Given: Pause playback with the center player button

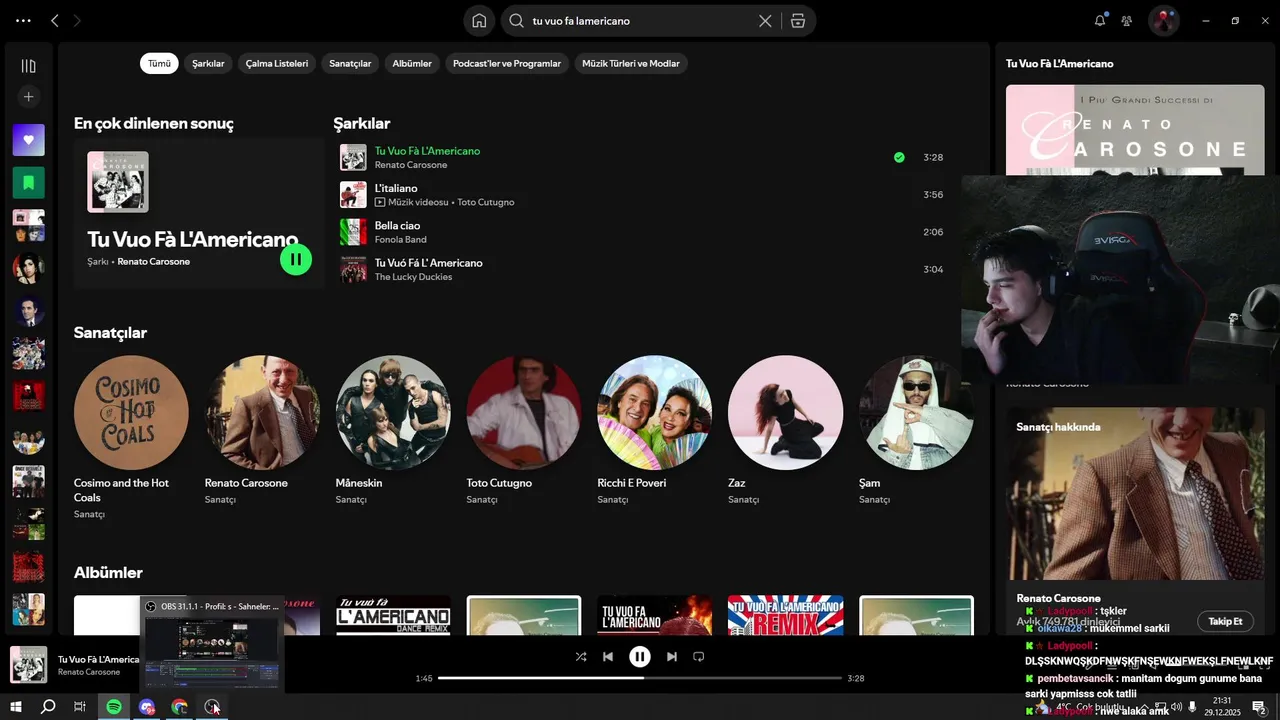Looking at the screenshot, I should (x=640, y=657).
